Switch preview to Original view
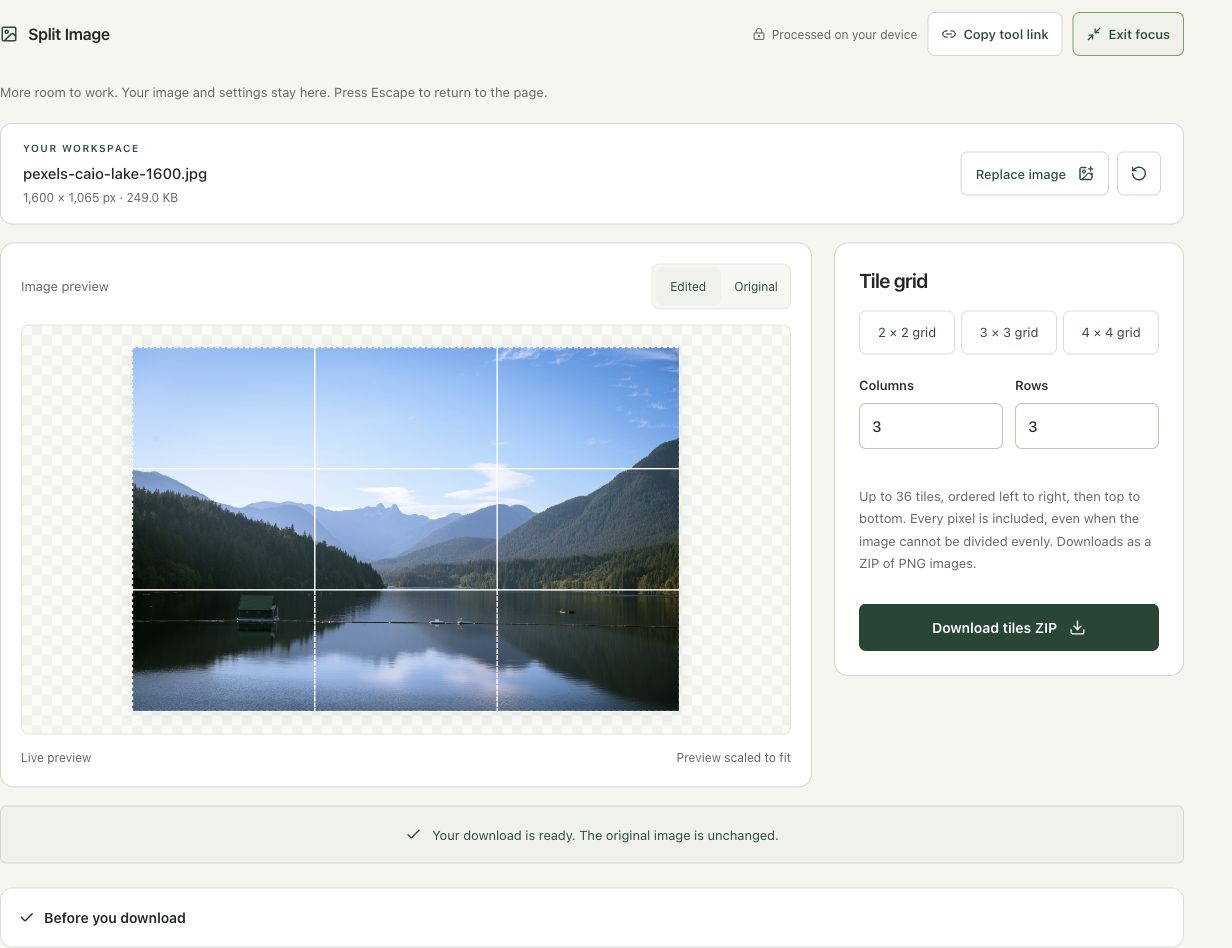1232x948 pixels. coord(756,286)
